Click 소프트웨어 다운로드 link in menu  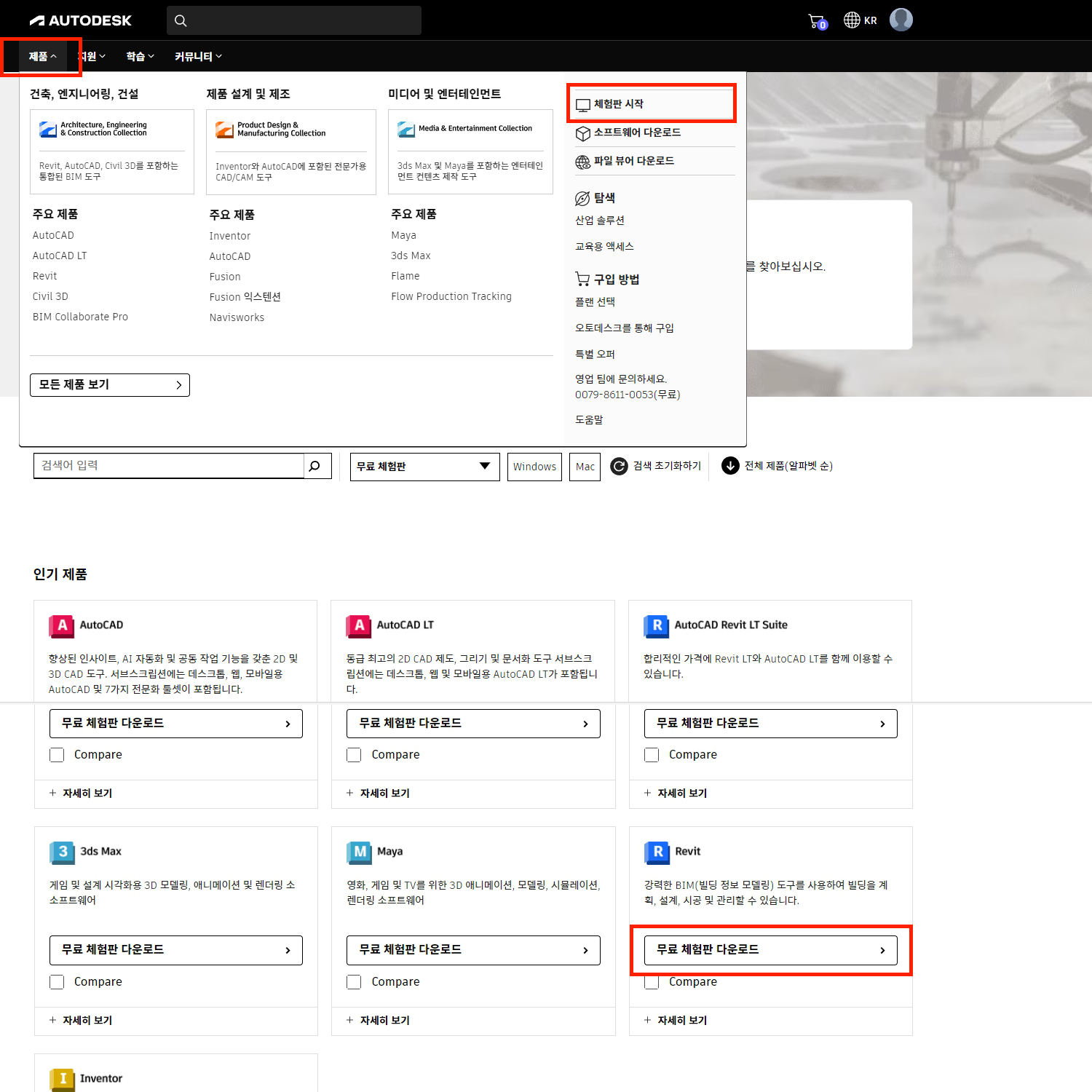point(637,132)
